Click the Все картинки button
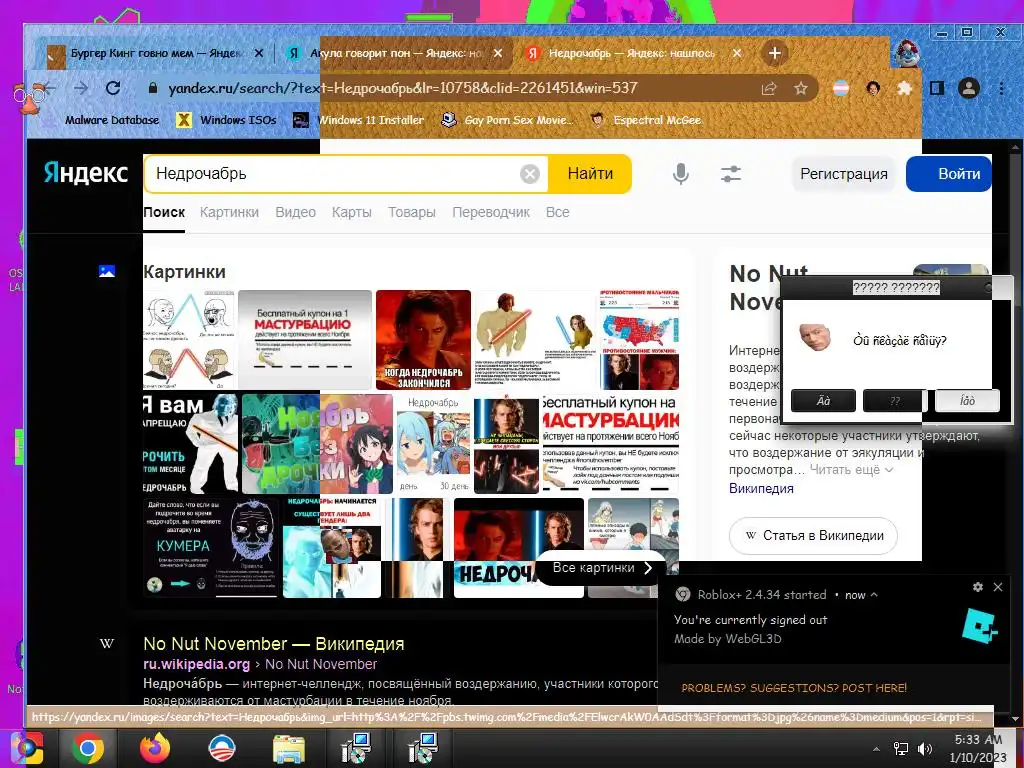The width and height of the screenshot is (1024, 768). point(601,568)
